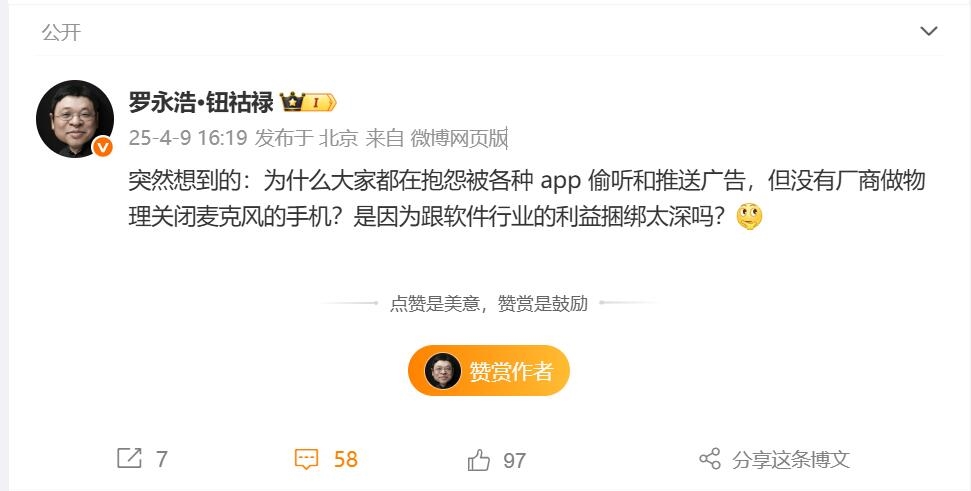Click small avatar inside 赞赏作者 button
This screenshot has height=491, width=971.
[x=442, y=371]
